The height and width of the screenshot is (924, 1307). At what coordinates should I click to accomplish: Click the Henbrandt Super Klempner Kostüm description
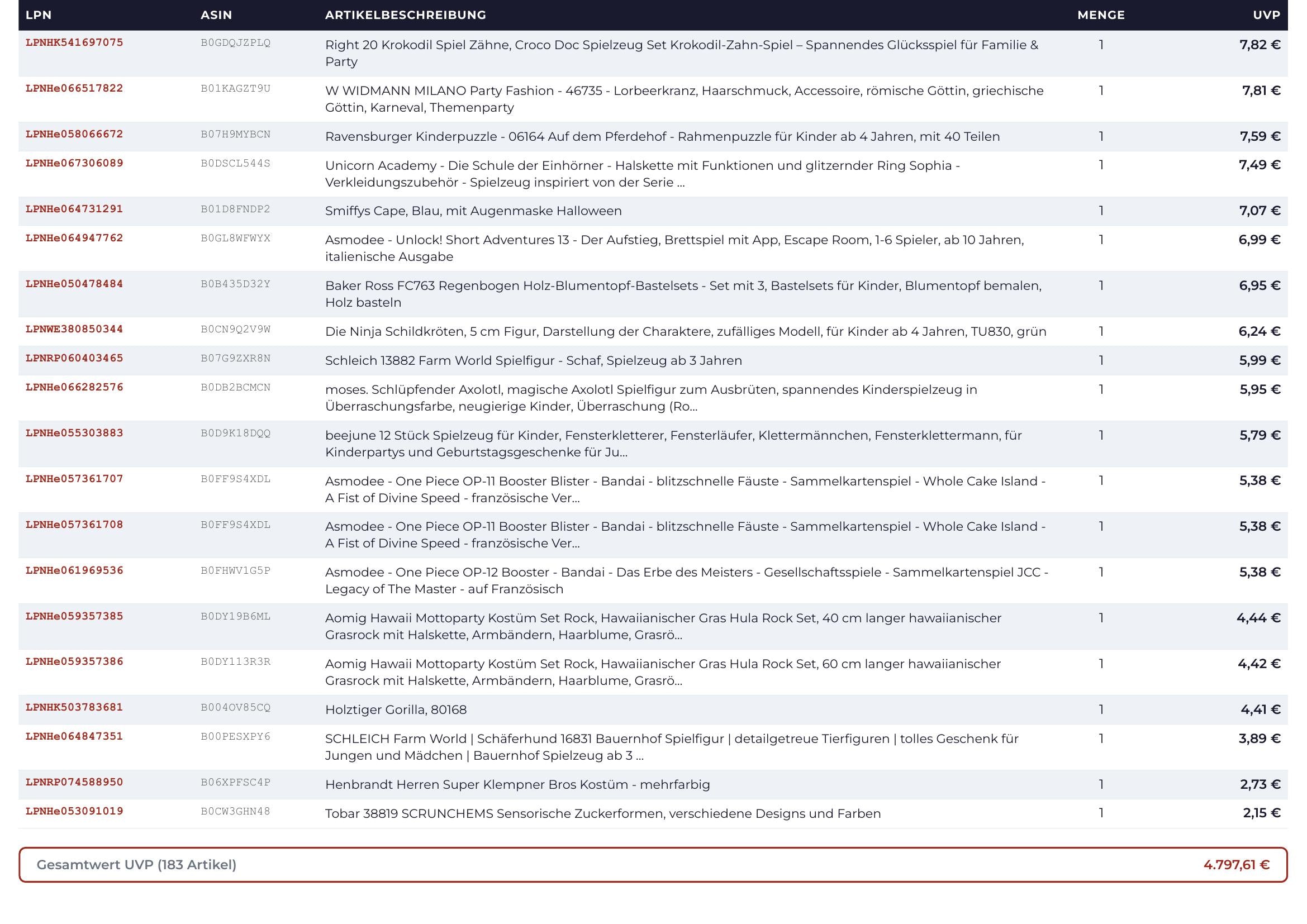[517, 784]
